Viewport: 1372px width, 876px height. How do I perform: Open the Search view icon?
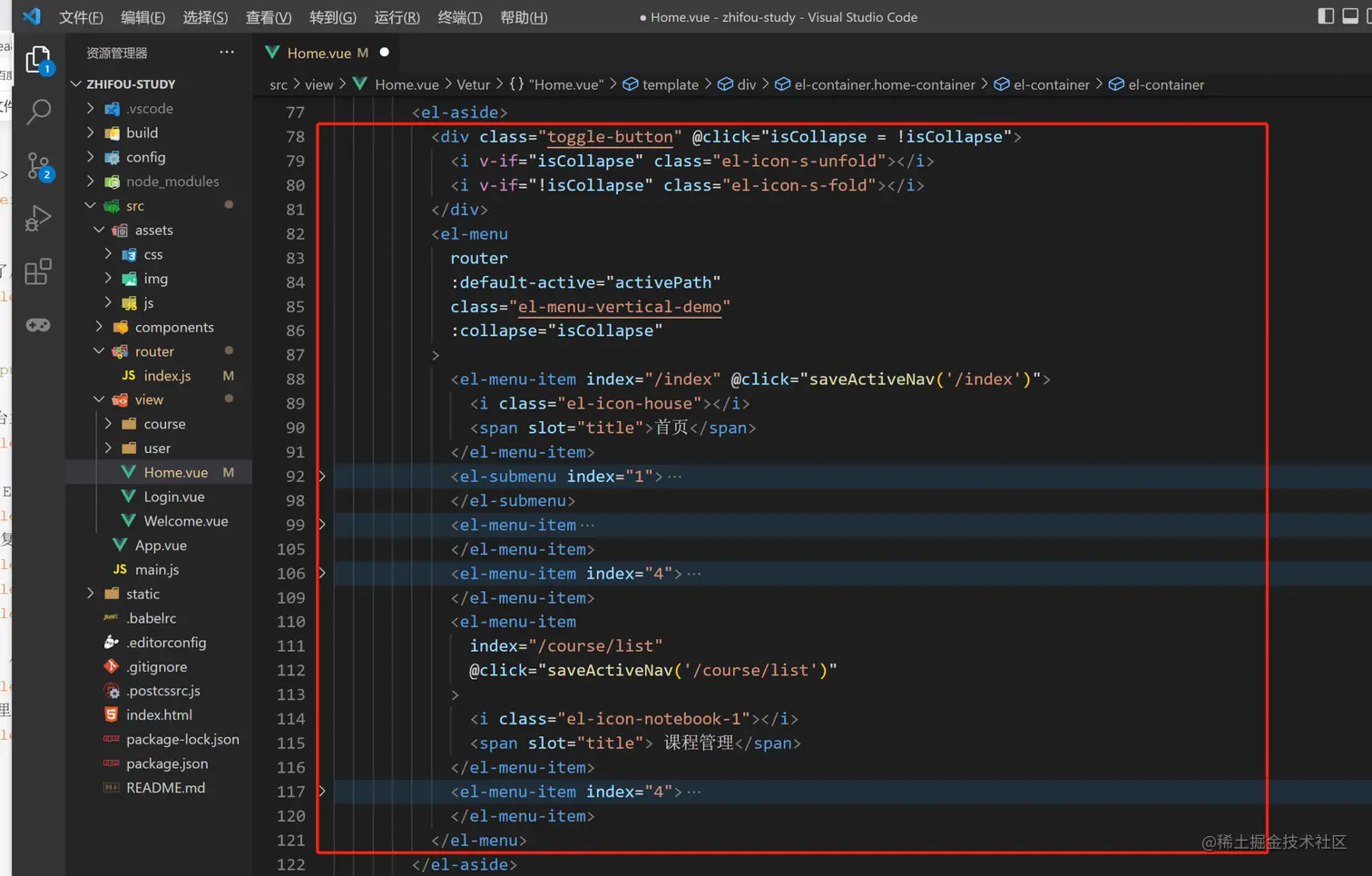[x=38, y=113]
